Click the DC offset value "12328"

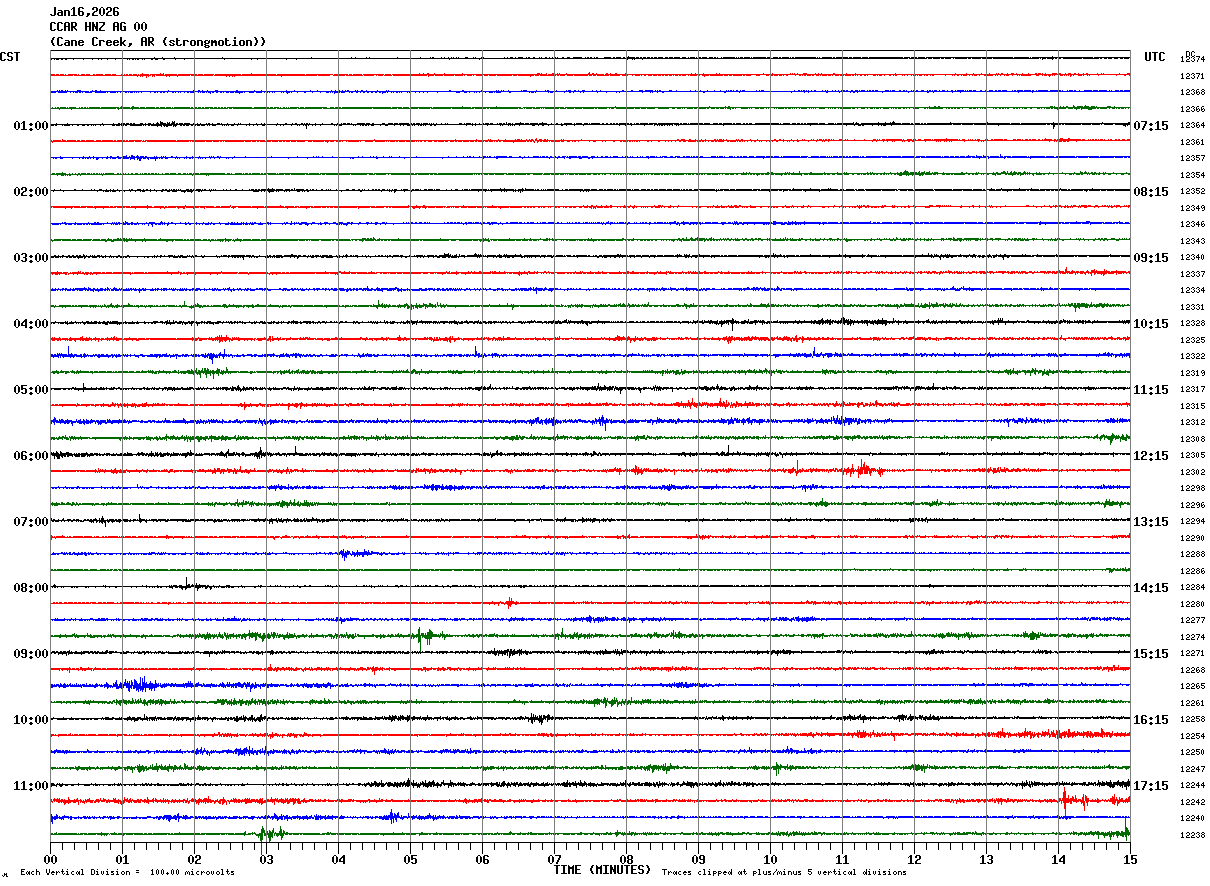point(1192,324)
